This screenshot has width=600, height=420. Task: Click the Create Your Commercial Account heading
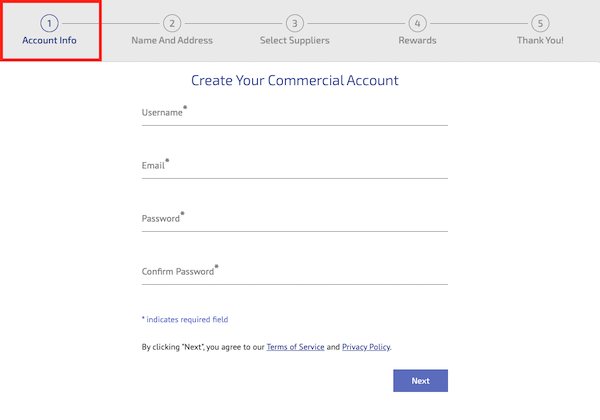coord(295,80)
